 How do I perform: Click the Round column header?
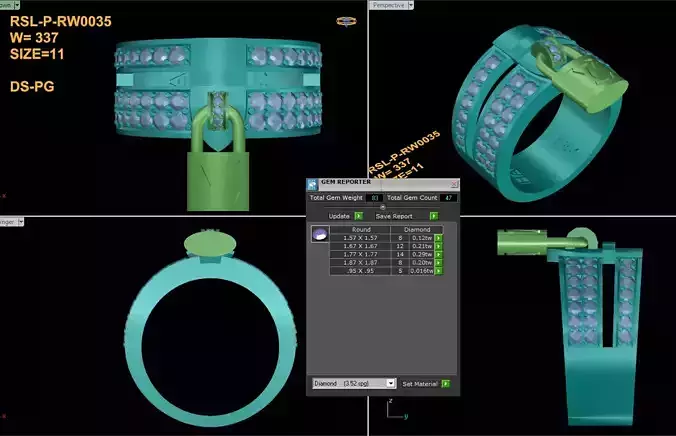361,230
